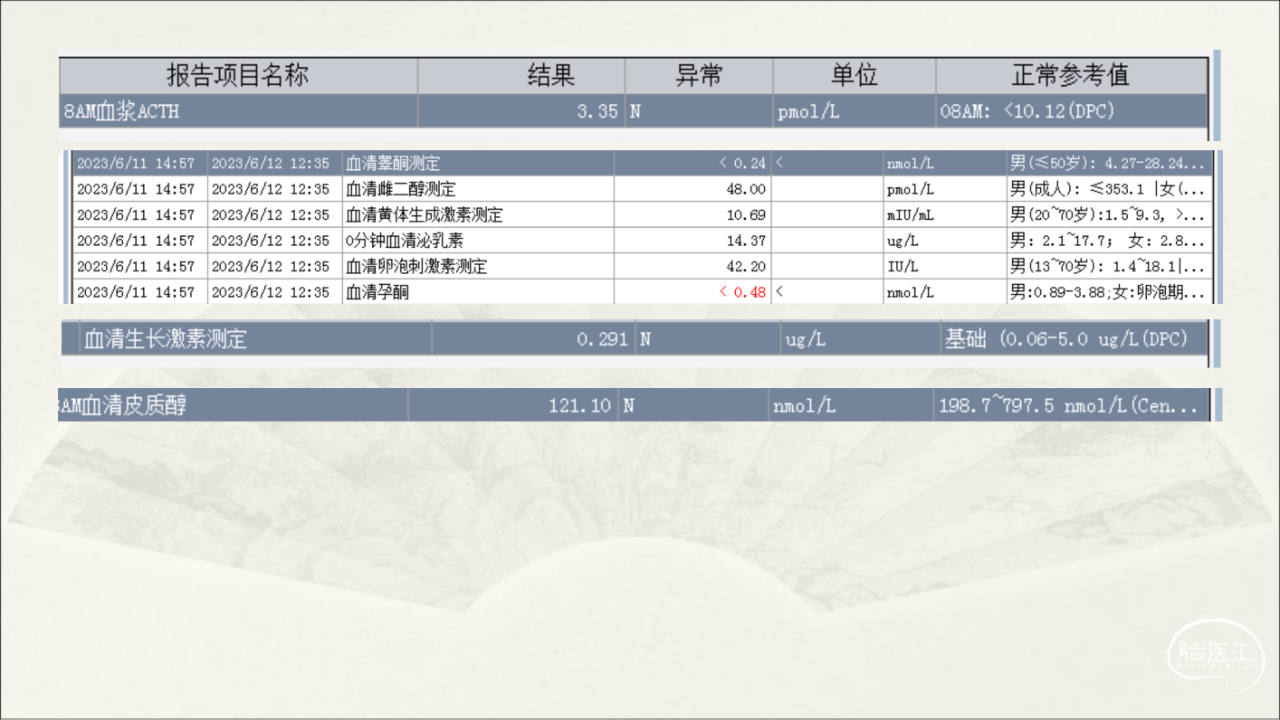
Task: Select the 8AM血浆ACTH item name cell
Action: tap(121, 111)
